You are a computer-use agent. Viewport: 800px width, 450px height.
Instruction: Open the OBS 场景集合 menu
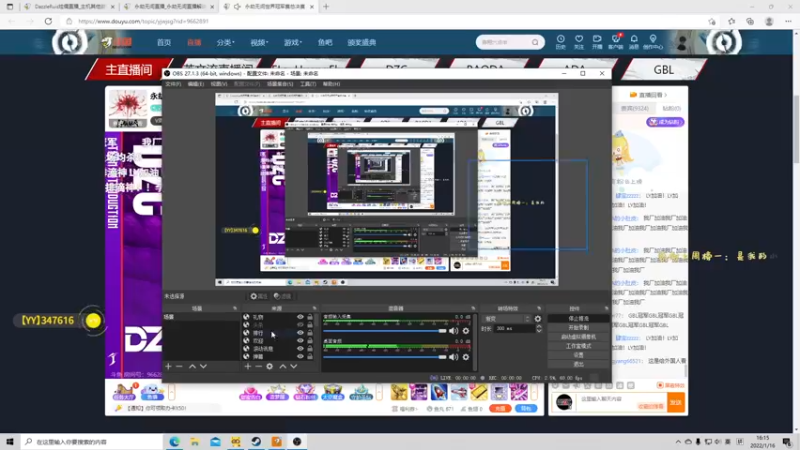pos(280,84)
